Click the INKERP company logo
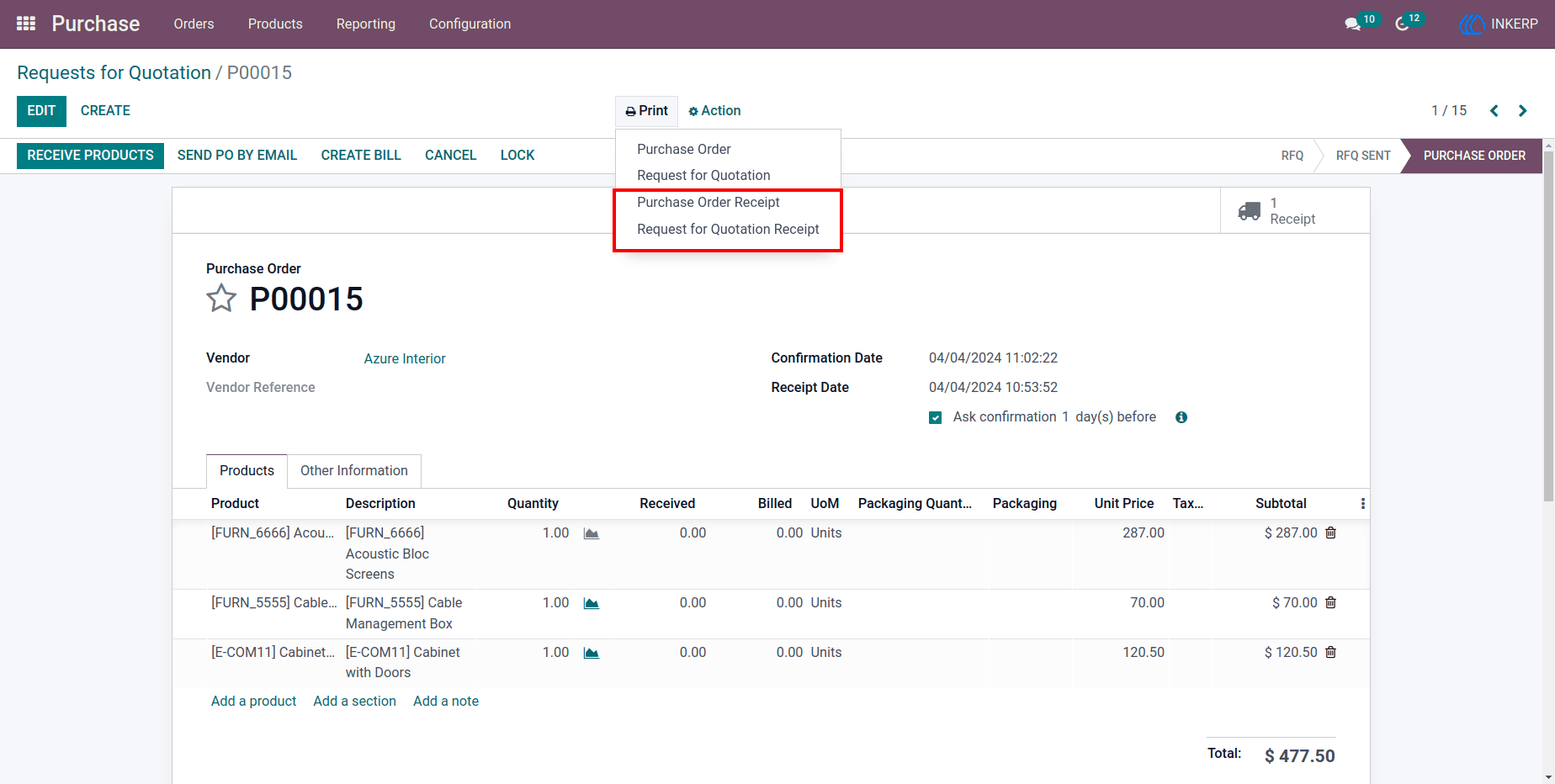 1473,24
